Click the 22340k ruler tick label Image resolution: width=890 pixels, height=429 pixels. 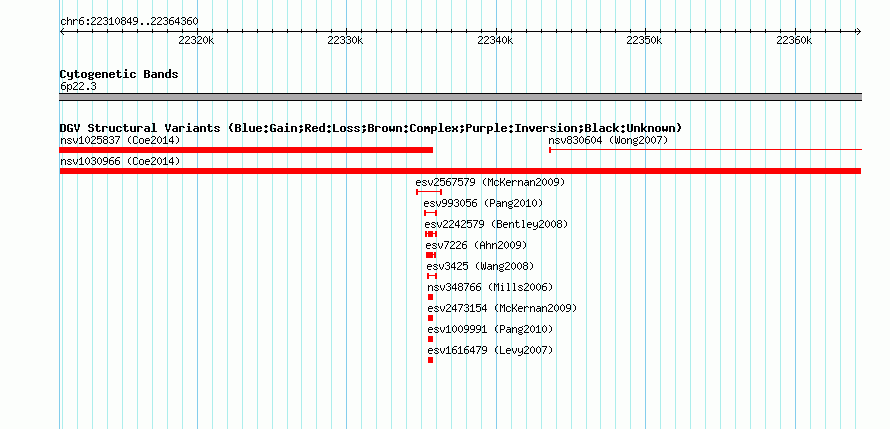(495, 41)
